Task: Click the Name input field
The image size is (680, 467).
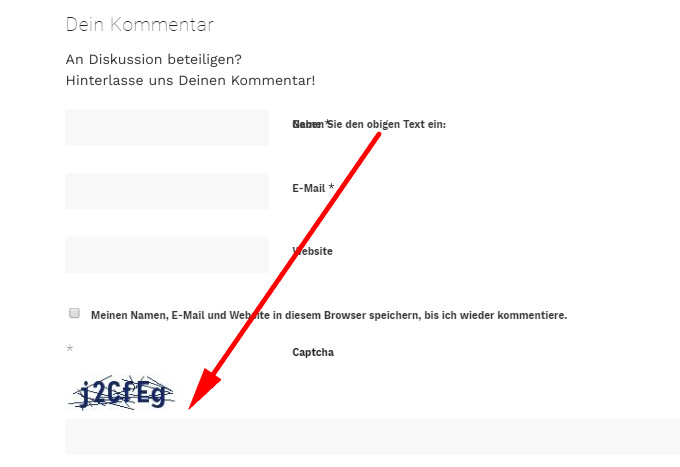Action: coord(167,127)
